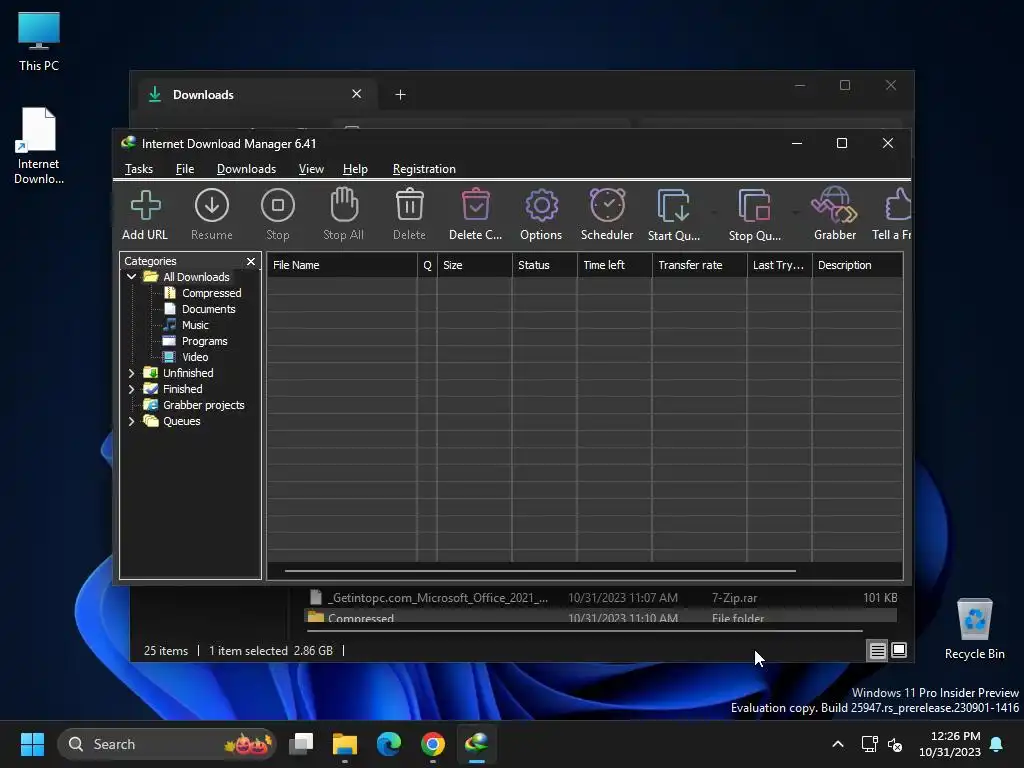Select the Documents category
This screenshot has height=768, width=1024.
(x=208, y=309)
